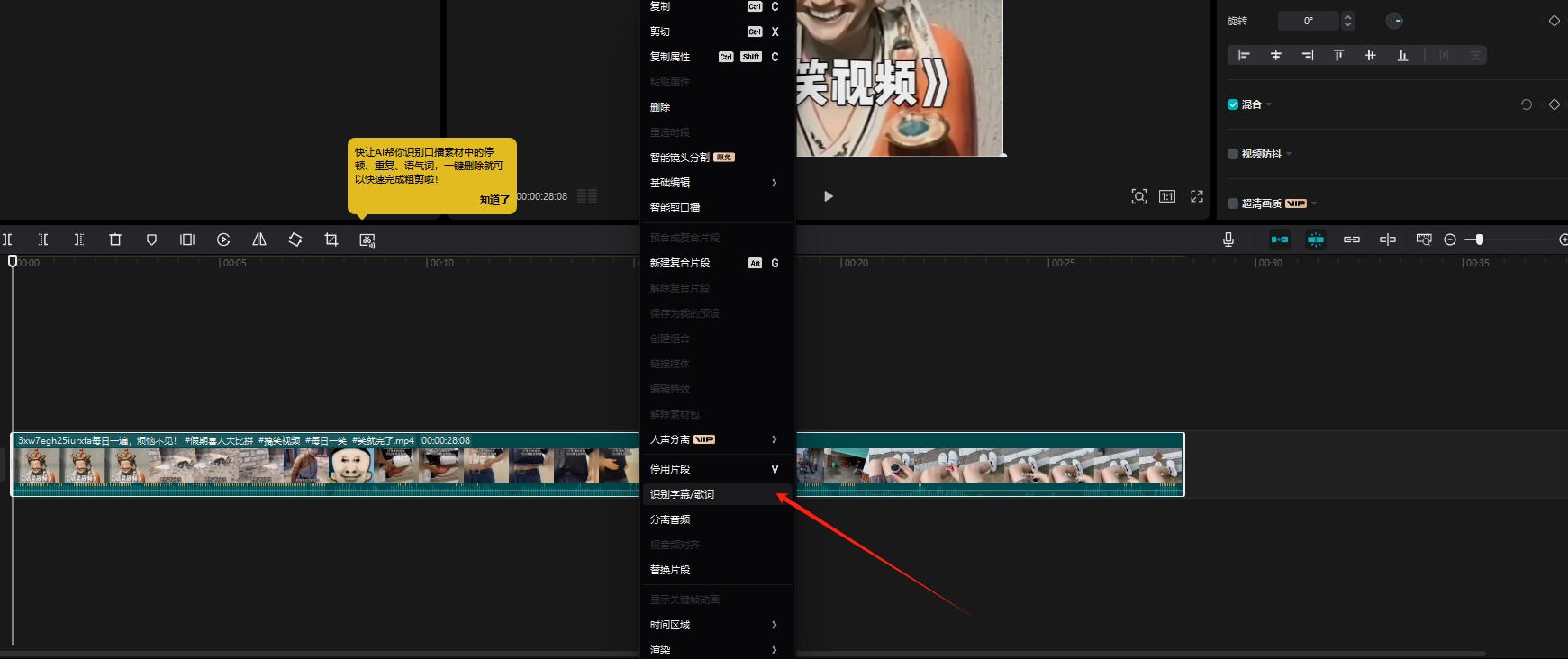Image resolution: width=1568 pixels, height=659 pixels.
Task: Click align bottom icon
Action: pos(1402,56)
